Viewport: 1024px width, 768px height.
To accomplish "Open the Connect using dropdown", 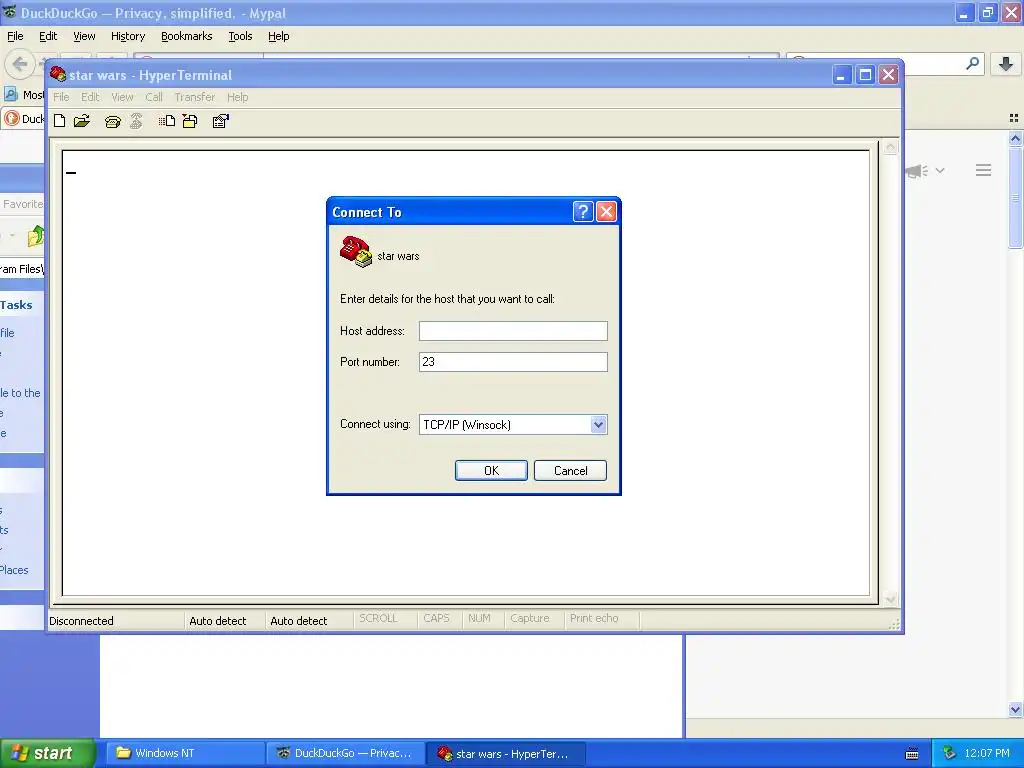I will click(598, 424).
